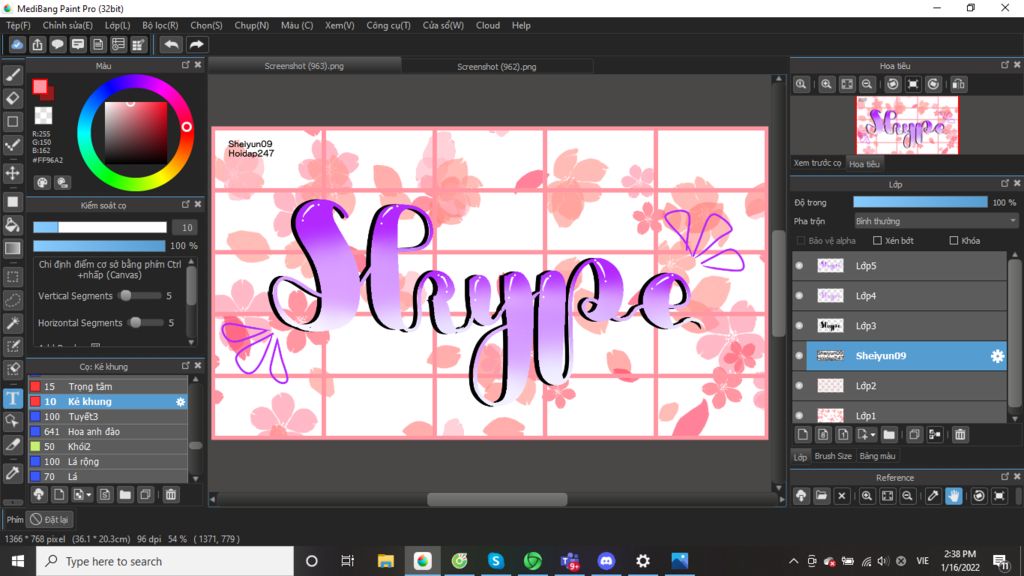Open the Công cụ(T) menu
This screenshot has height=576, width=1024.
coord(389,25)
